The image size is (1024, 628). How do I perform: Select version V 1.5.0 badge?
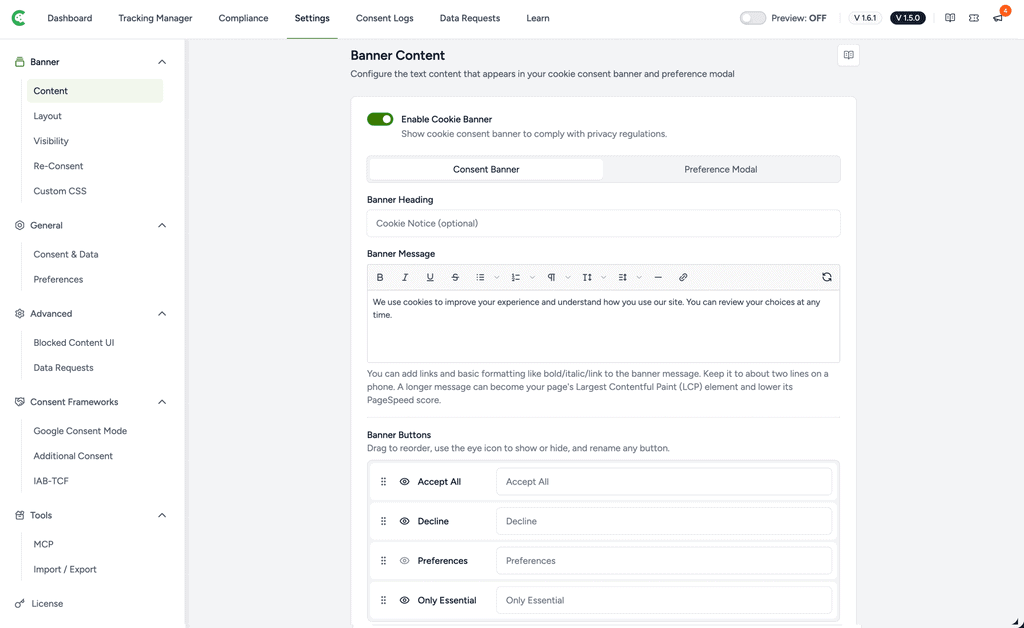(908, 18)
